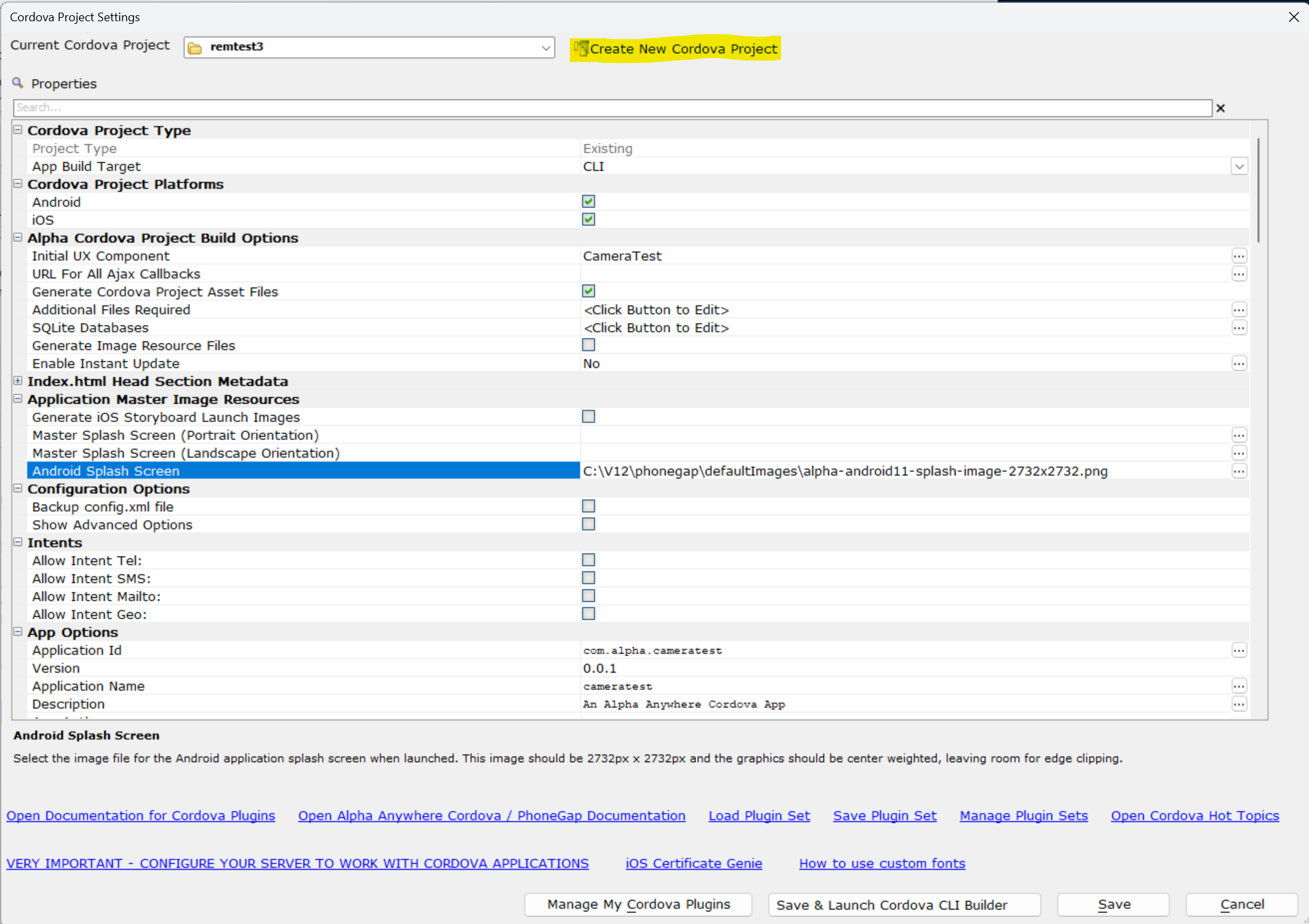
Task: Enable Generate Image Resource Files
Action: click(x=588, y=345)
